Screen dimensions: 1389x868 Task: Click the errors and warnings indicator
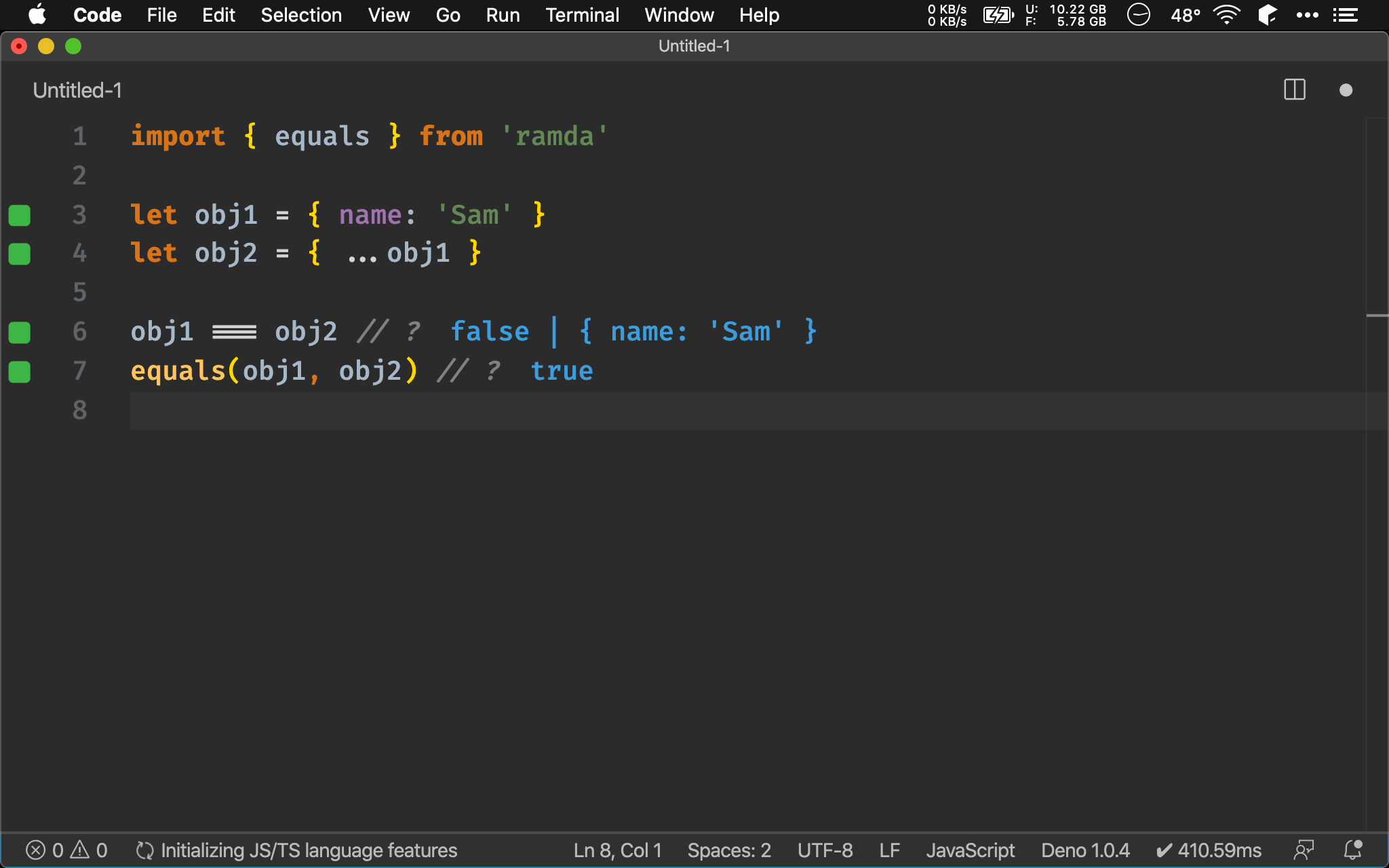click(66, 850)
